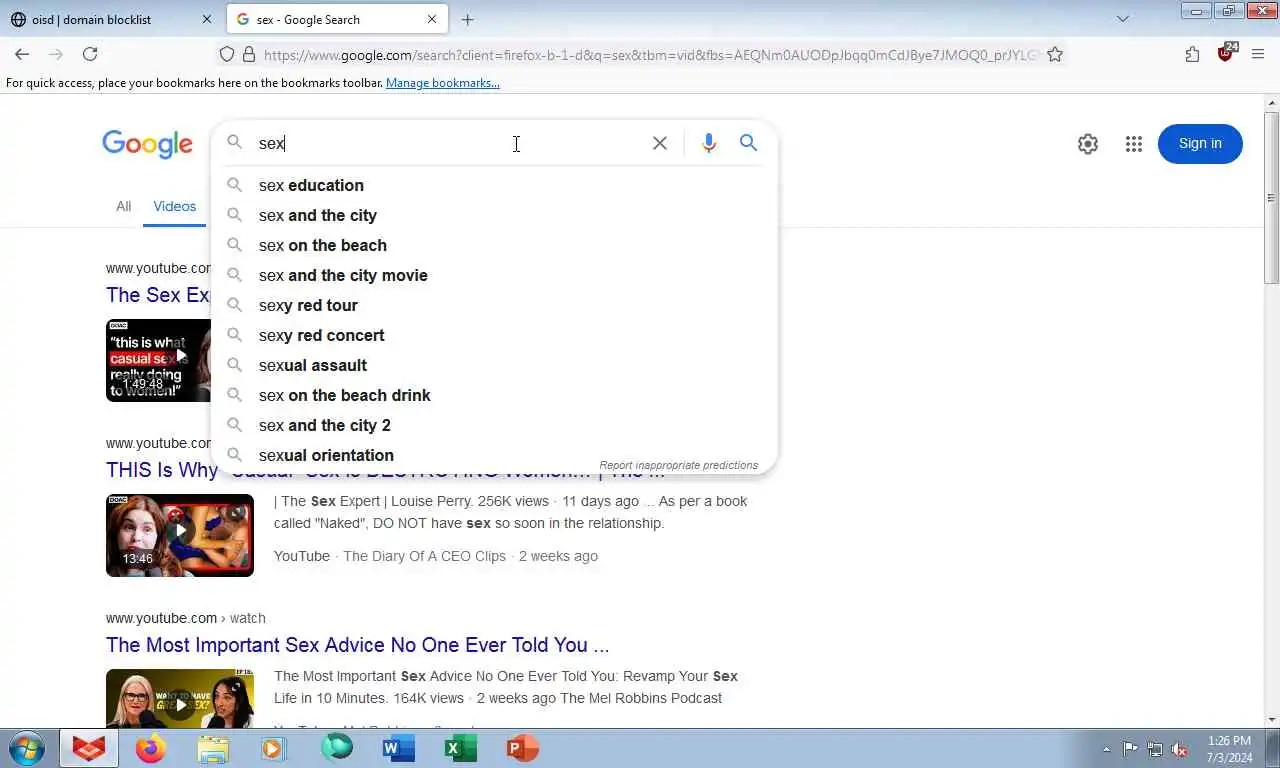Show hidden tray icons arrow
1280x768 pixels.
point(1106,749)
